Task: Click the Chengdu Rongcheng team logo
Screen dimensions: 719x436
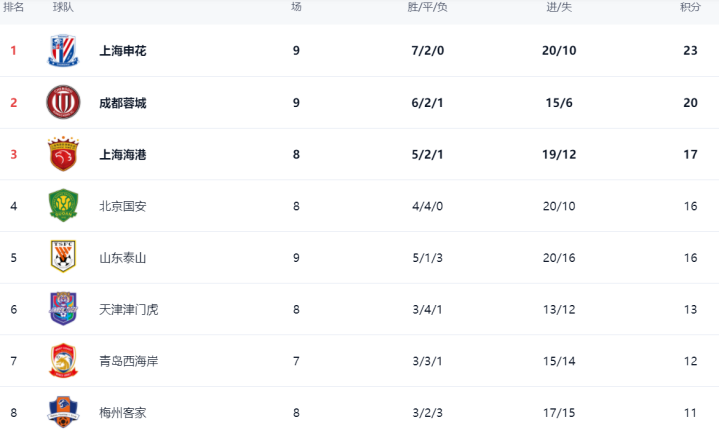Action: tap(63, 103)
